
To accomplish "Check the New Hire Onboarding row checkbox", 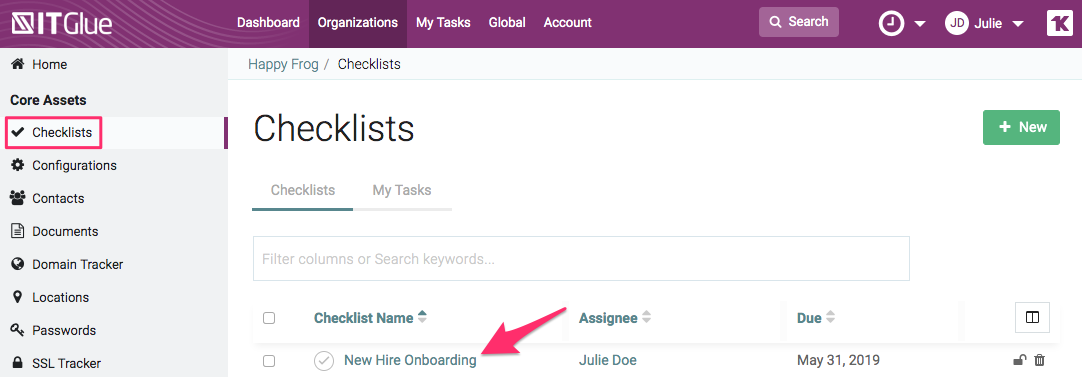I will [x=269, y=360].
